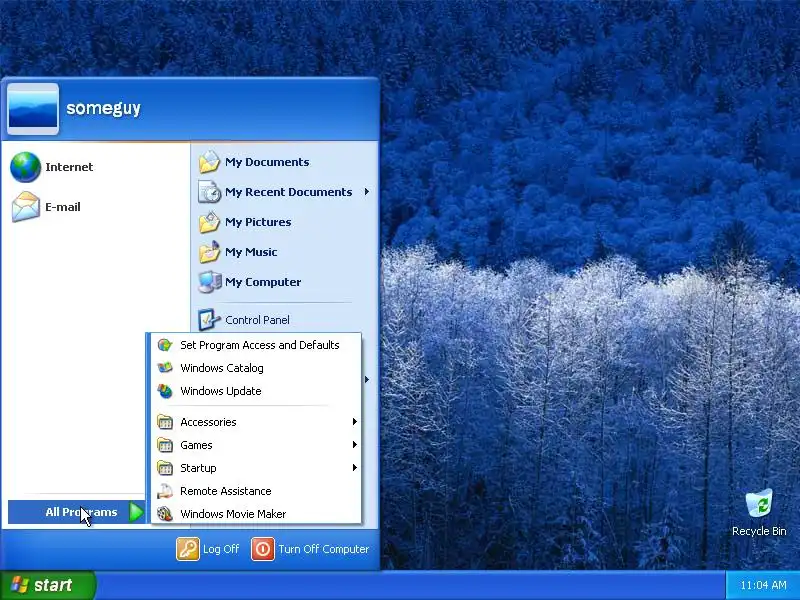The width and height of the screenshot is (800, 600).
Task: Open the Accessories program group
Action: (x=256, y=422)
